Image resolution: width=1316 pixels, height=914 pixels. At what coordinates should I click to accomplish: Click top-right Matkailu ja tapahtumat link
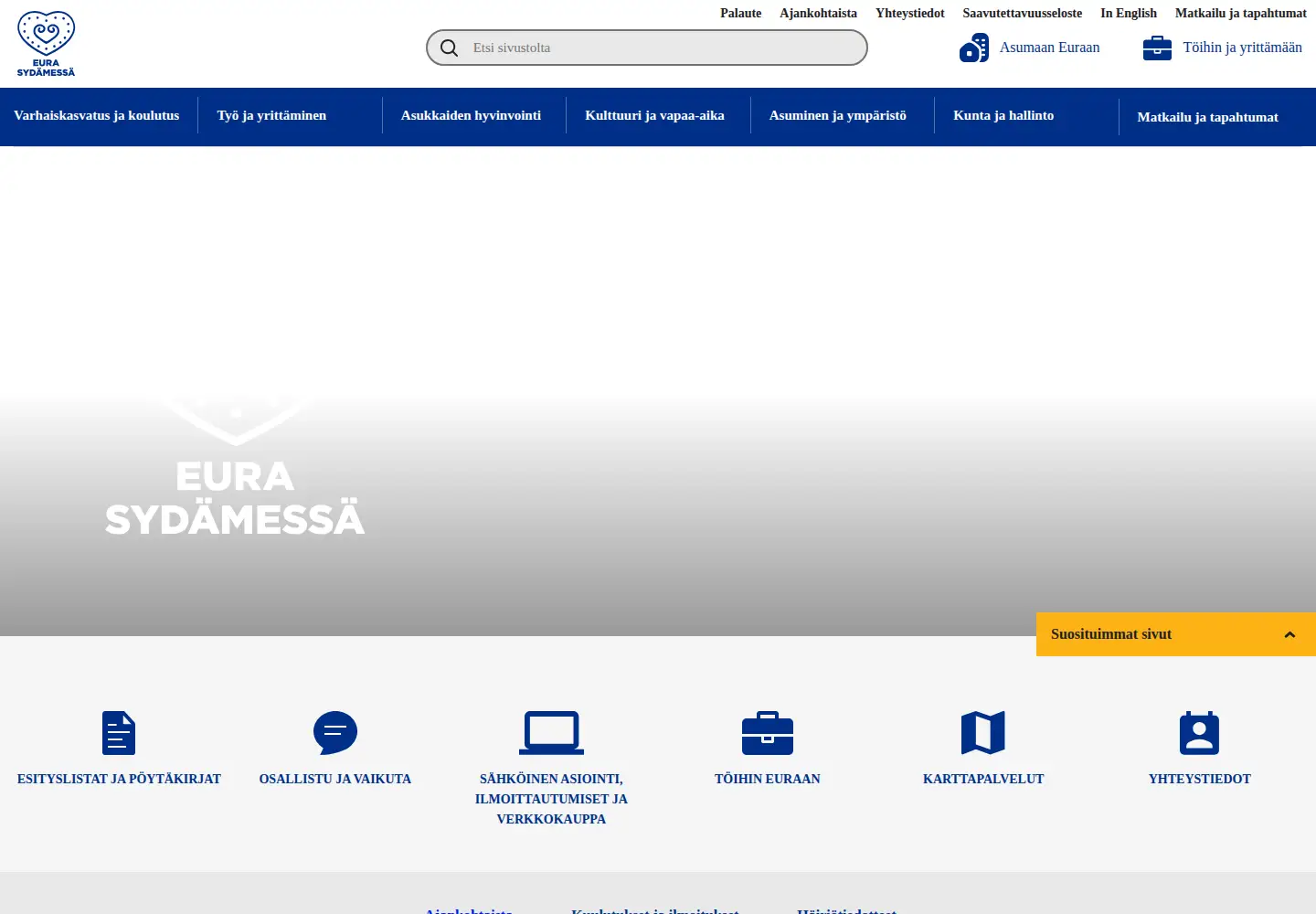[x=1240, y=13]
